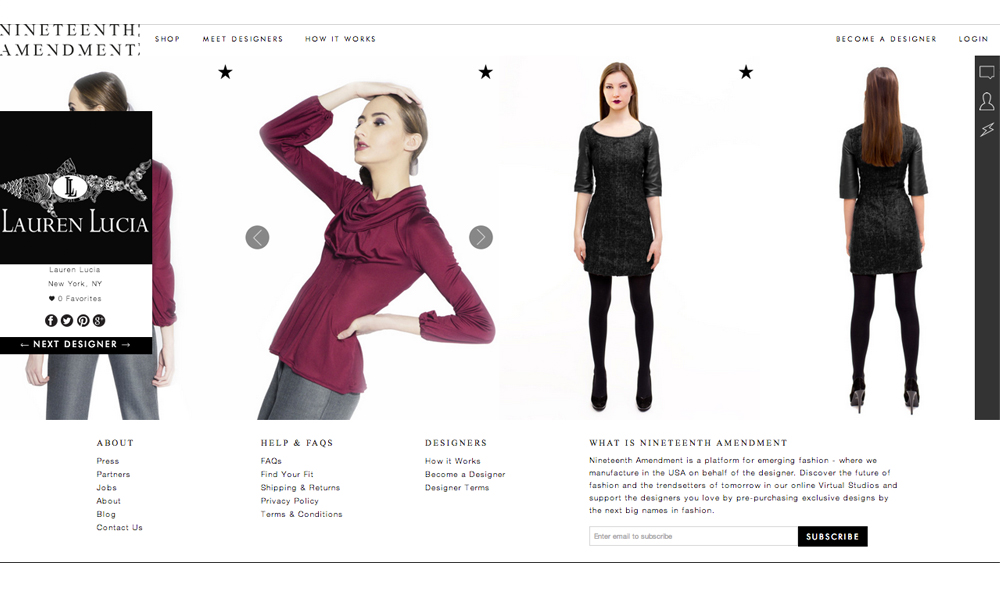The width and height of the screenshot is (1000, 596).
Task: Open Meet Designers in navigation
Action: tap(242, 39)
